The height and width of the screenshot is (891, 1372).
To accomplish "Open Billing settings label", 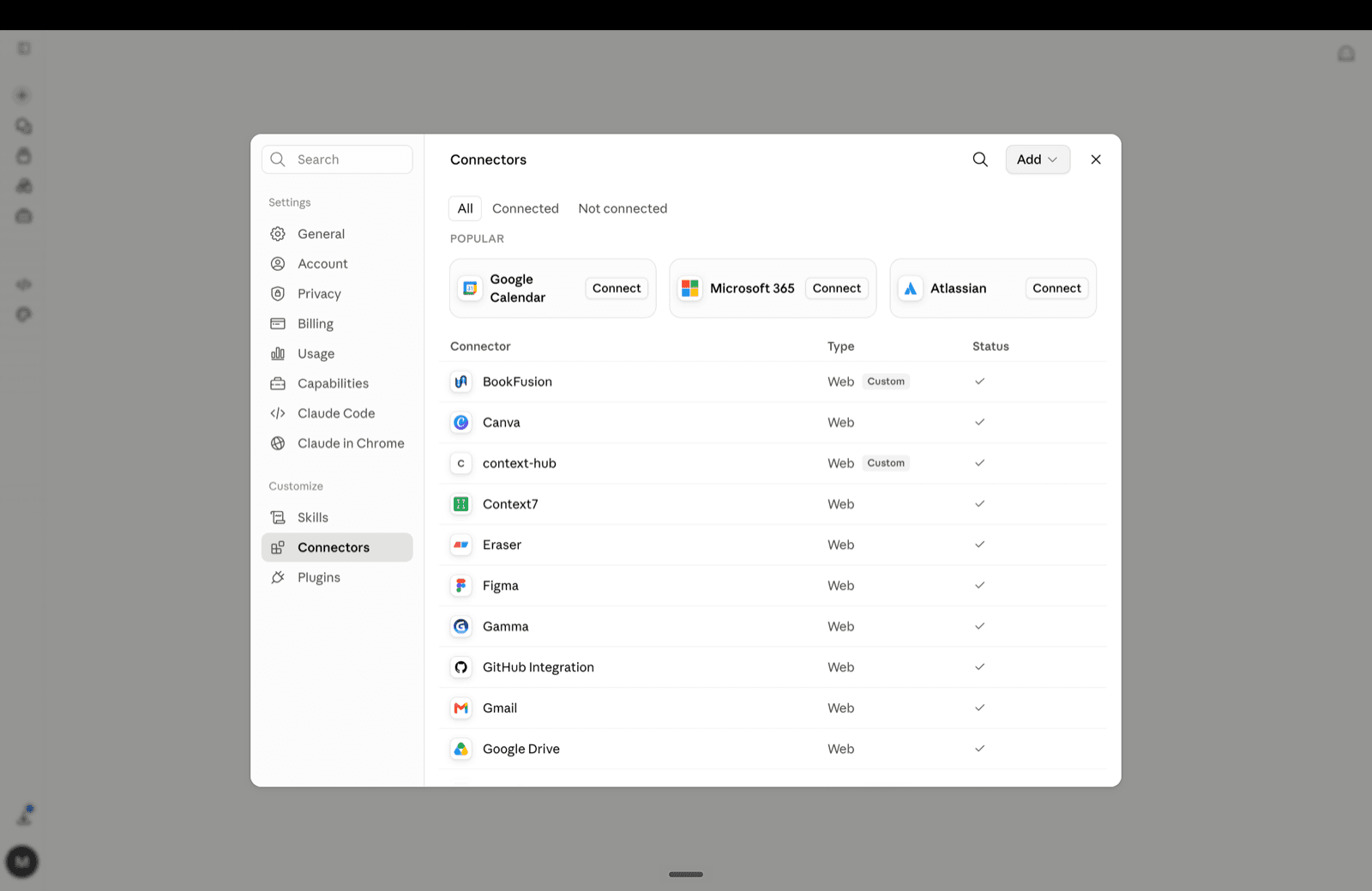I will coord(316,323).
